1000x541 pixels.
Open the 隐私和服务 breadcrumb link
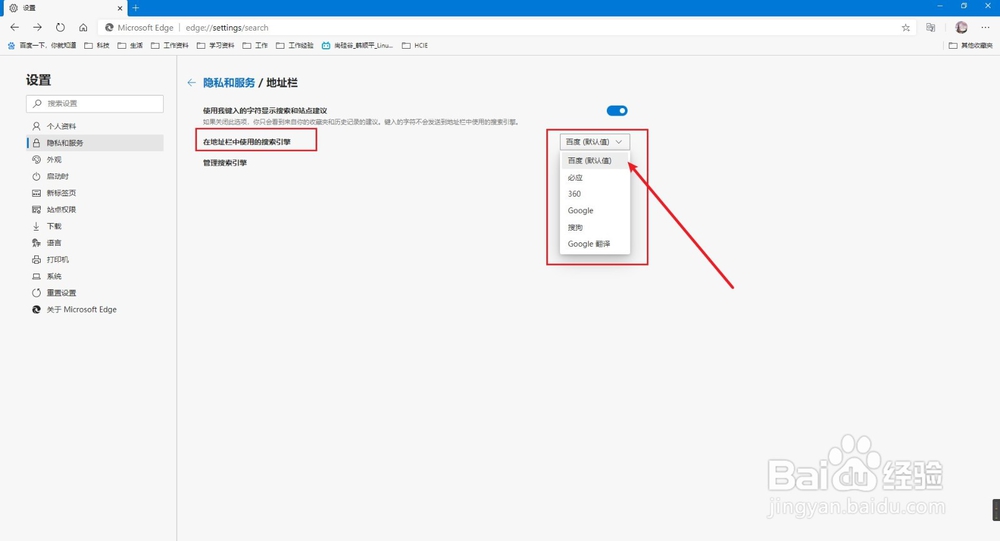point(229,82)
